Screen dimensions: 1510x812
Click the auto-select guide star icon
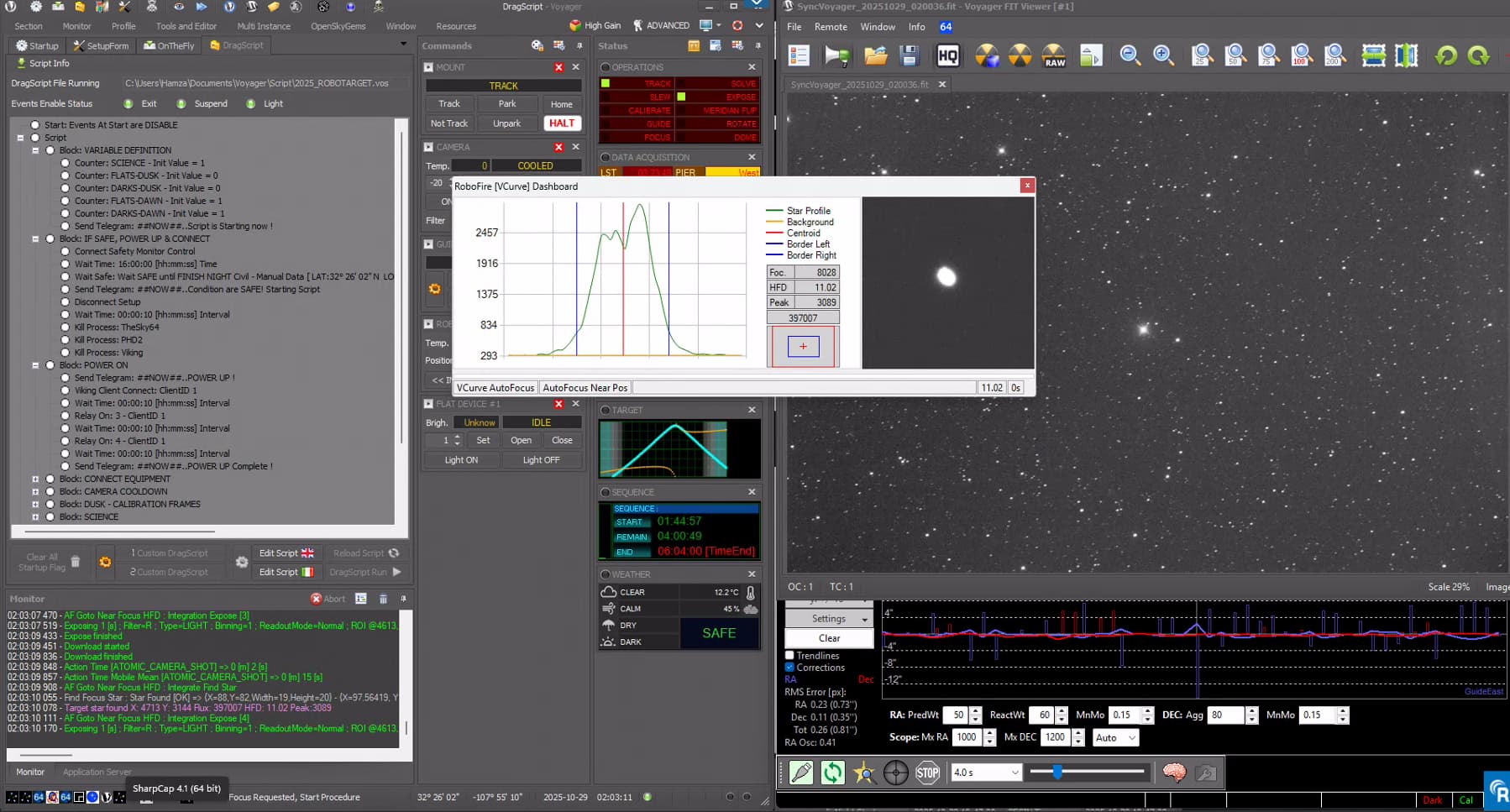pos(863,773)
